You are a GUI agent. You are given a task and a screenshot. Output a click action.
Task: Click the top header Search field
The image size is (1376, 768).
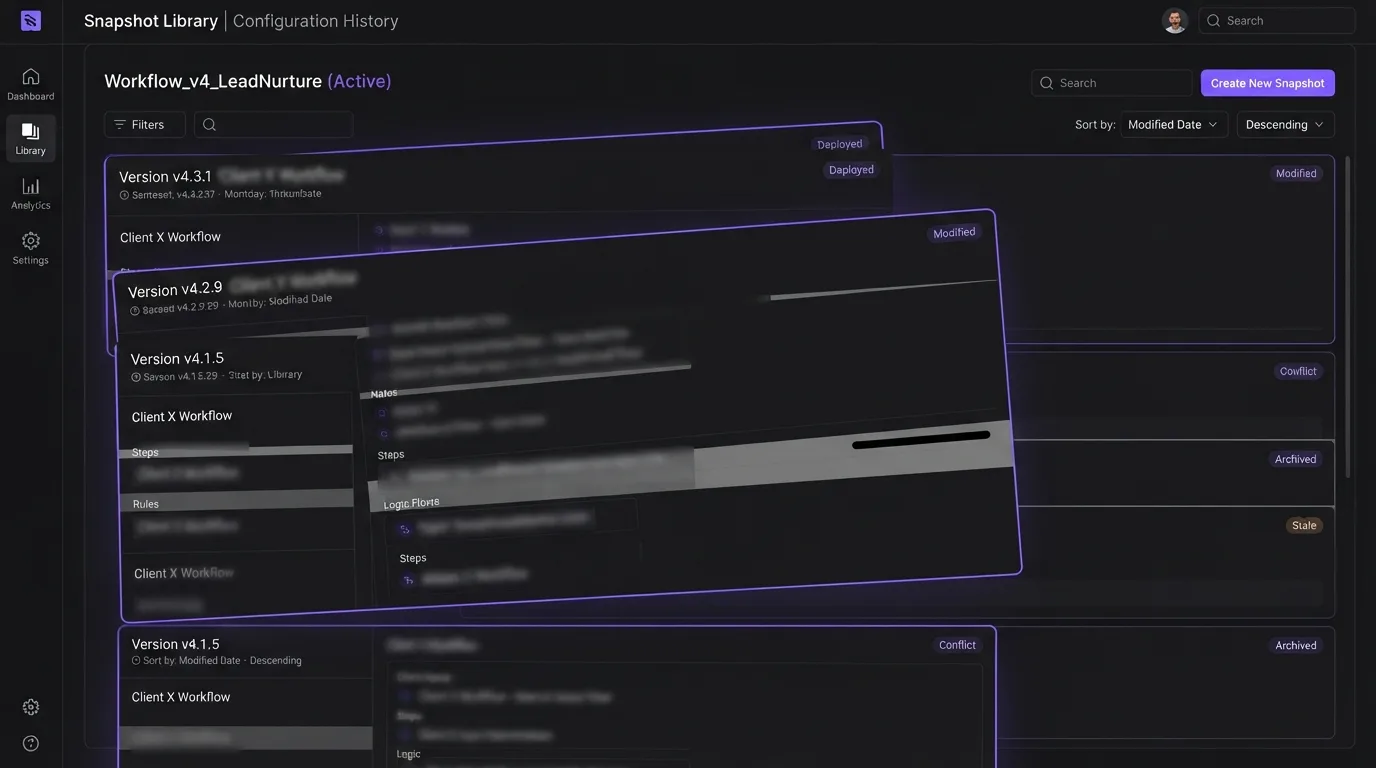pyautogui.click(x=1277, y=20)
